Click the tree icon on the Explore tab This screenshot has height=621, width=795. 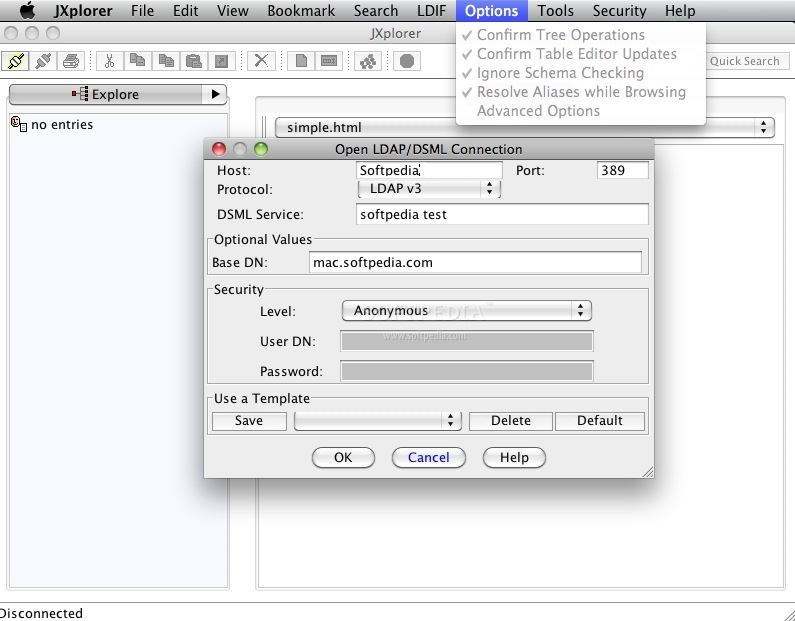80,94
